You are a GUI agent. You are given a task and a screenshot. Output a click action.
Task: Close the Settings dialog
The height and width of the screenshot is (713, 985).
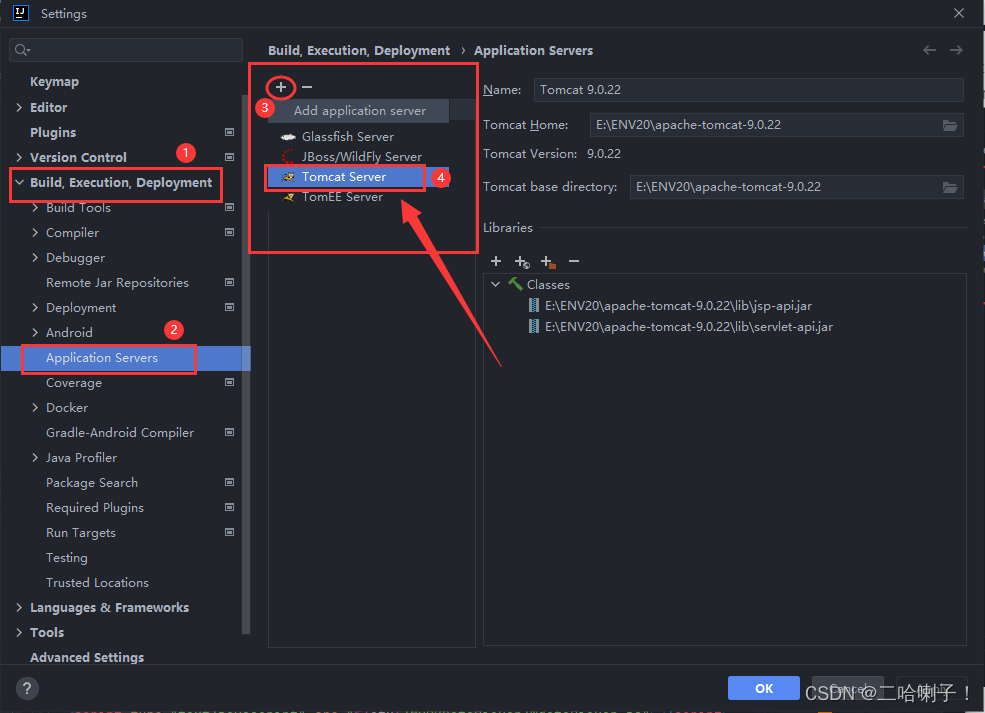tap(959, 13)
